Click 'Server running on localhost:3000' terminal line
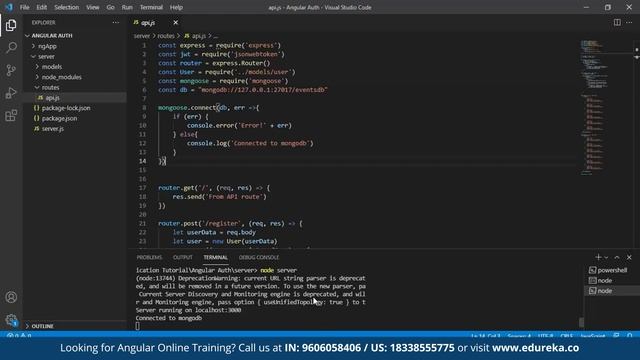The image size is (640, 360). [188, 310]
